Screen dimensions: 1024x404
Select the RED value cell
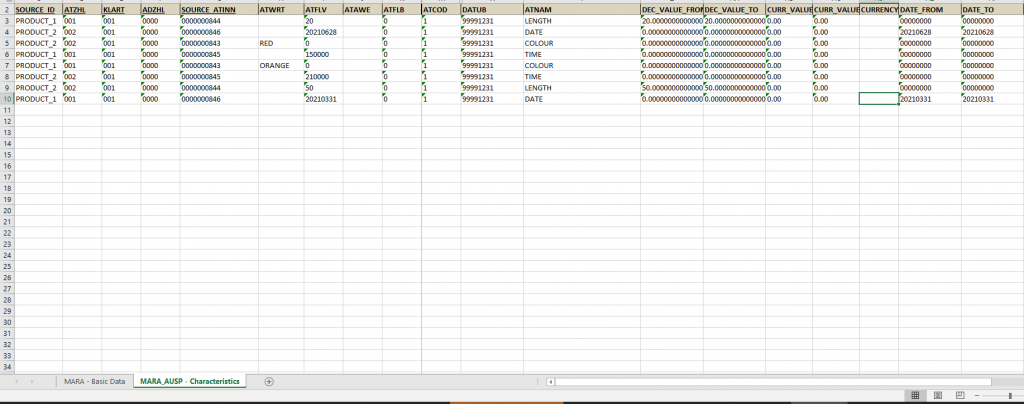click(281, 44)
